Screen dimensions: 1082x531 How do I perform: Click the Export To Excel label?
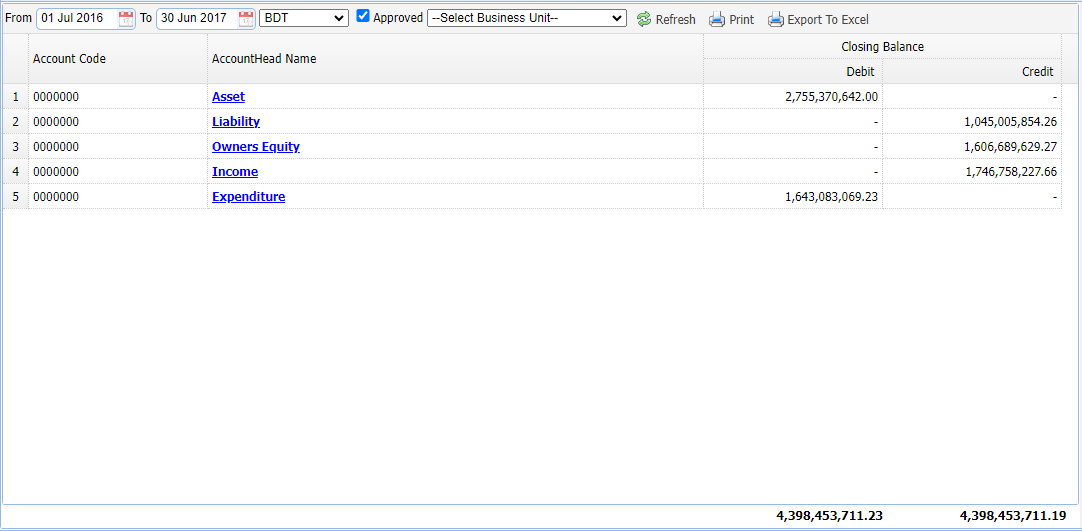point(828,20)
